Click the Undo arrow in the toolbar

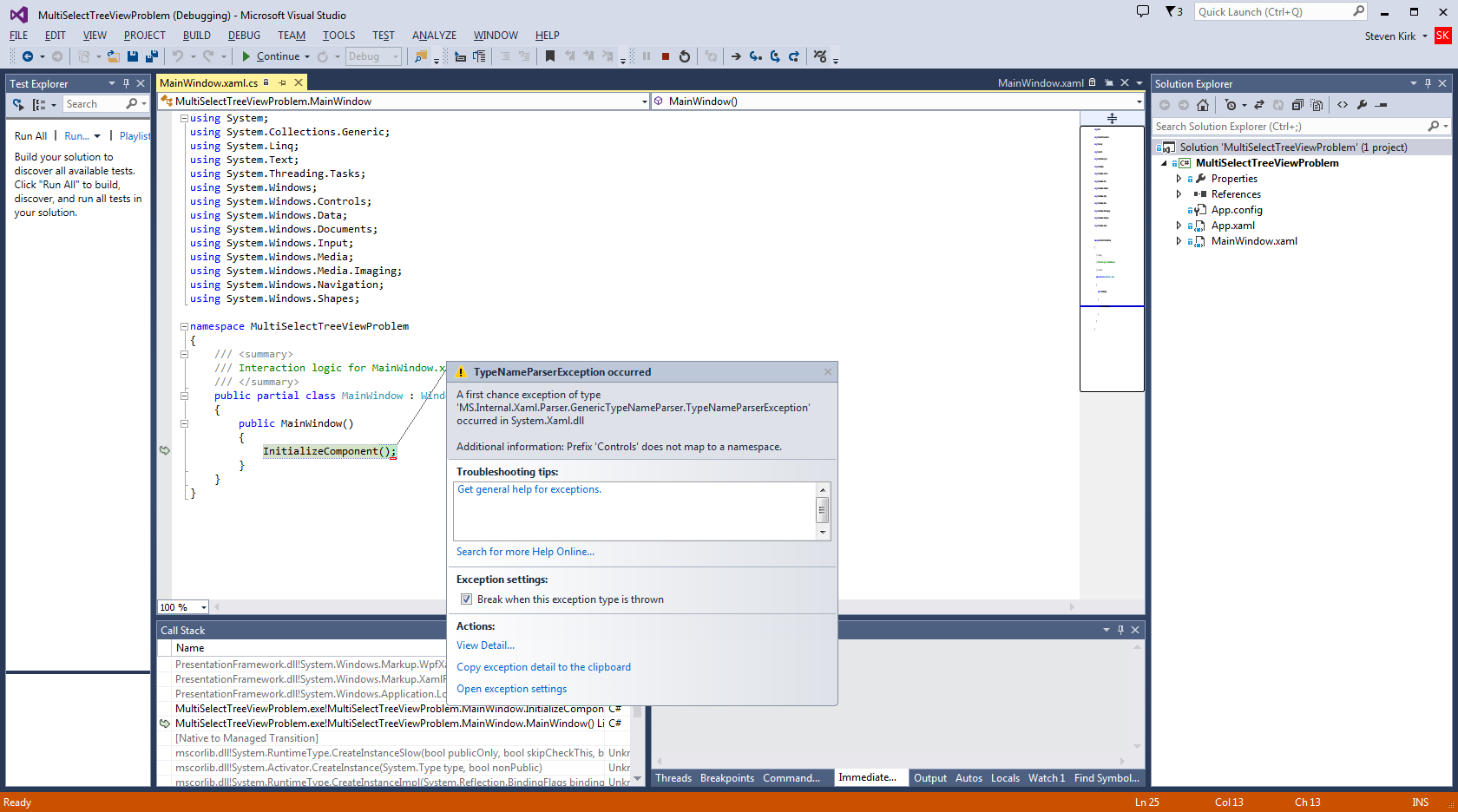pos(178,56)
